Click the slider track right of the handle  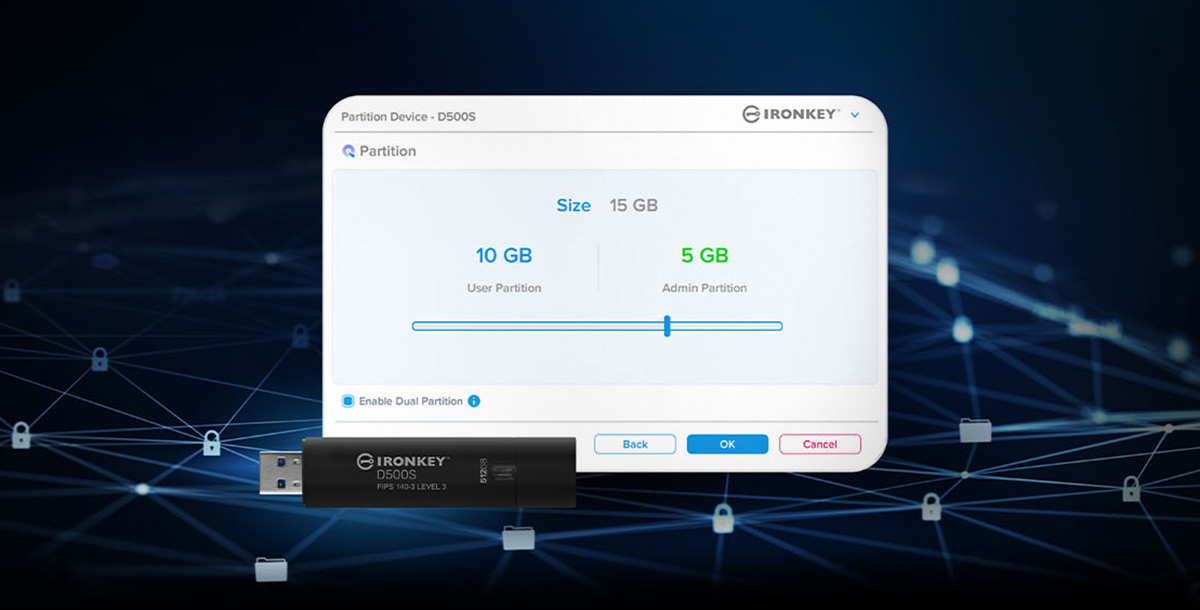tap(726, 326)
